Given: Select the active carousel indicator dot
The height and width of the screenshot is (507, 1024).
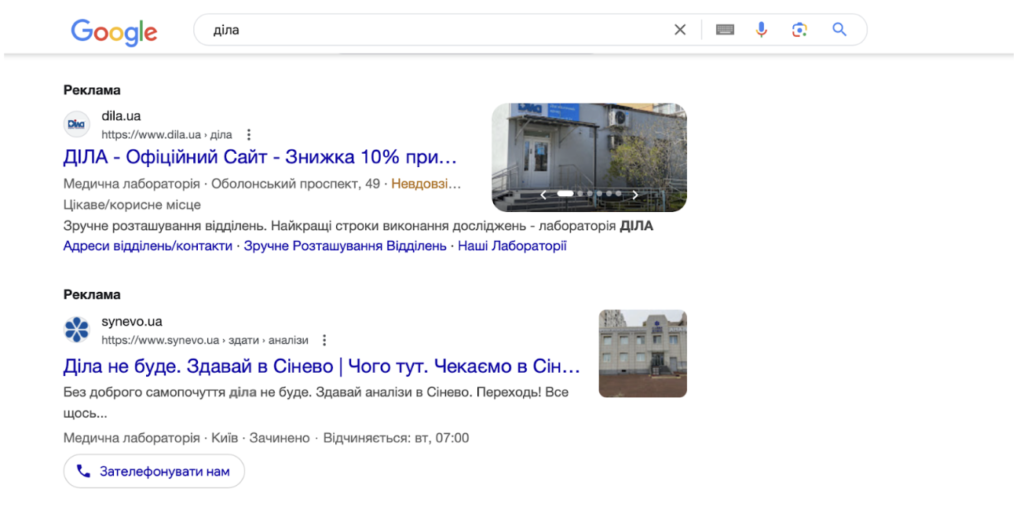Looking at the screenshot, I should (566, 194).
